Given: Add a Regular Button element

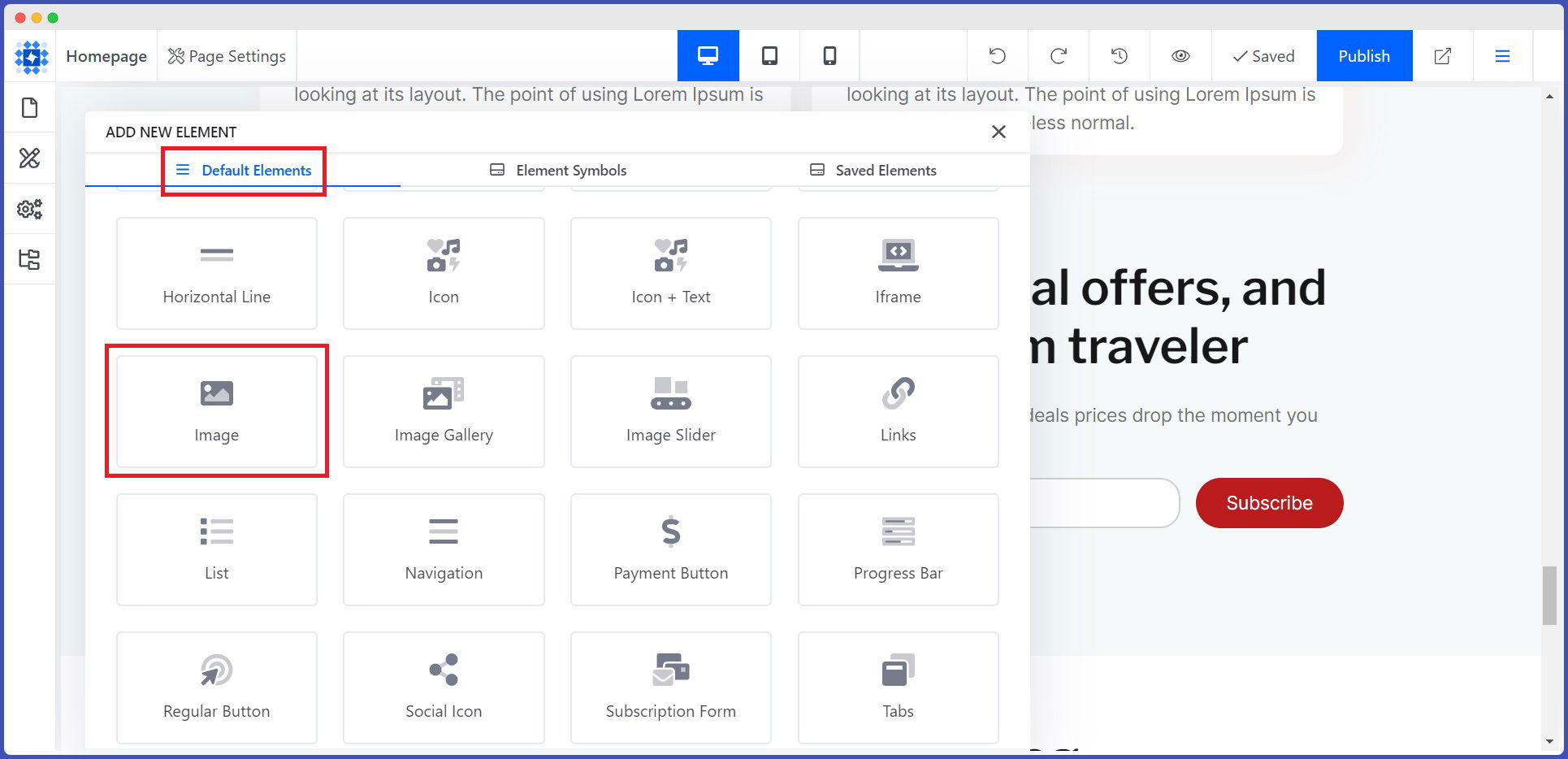Looking at the screenshot, I should coord(217,687).
